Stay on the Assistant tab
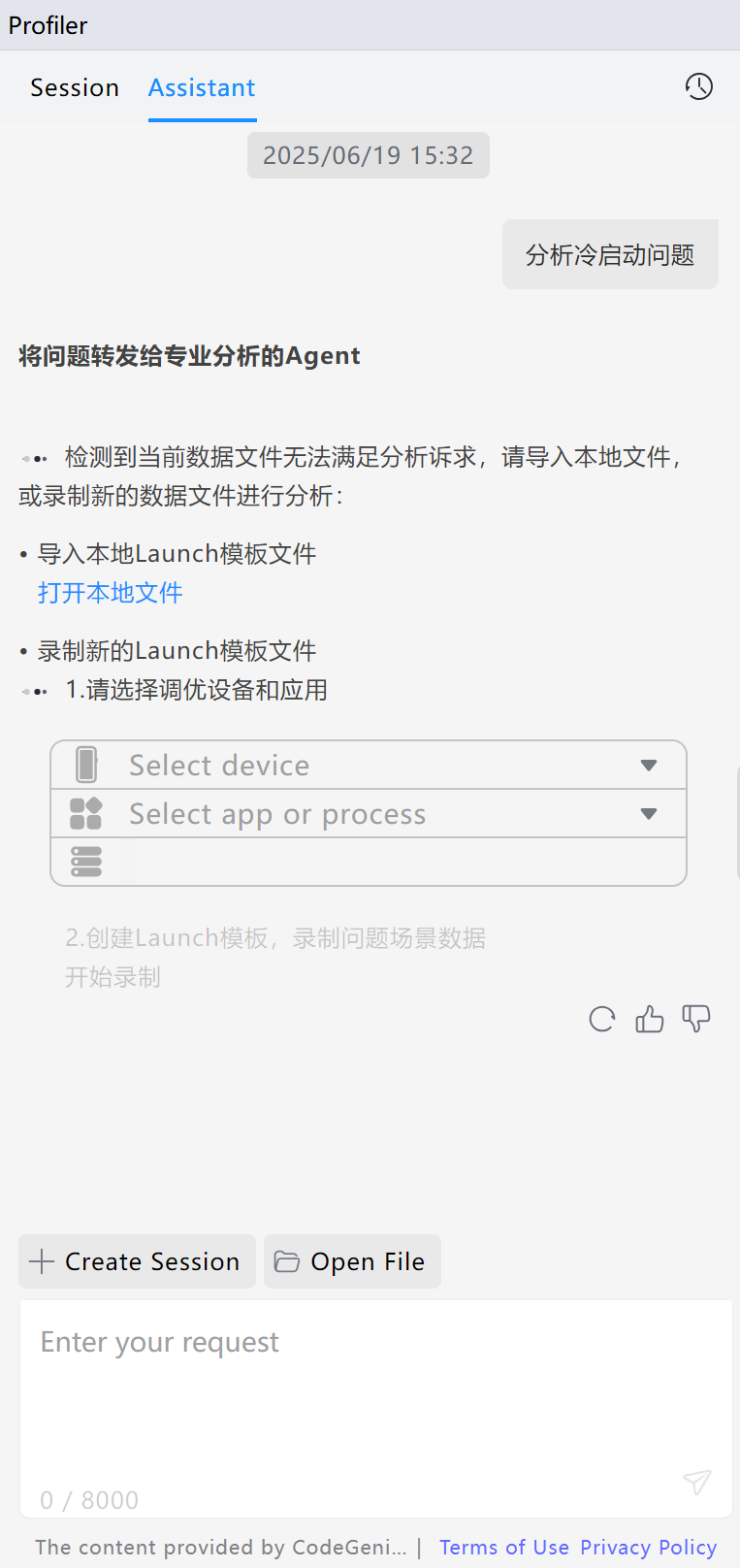Viewport: 740px width, 1568px height. pos(202,86)
